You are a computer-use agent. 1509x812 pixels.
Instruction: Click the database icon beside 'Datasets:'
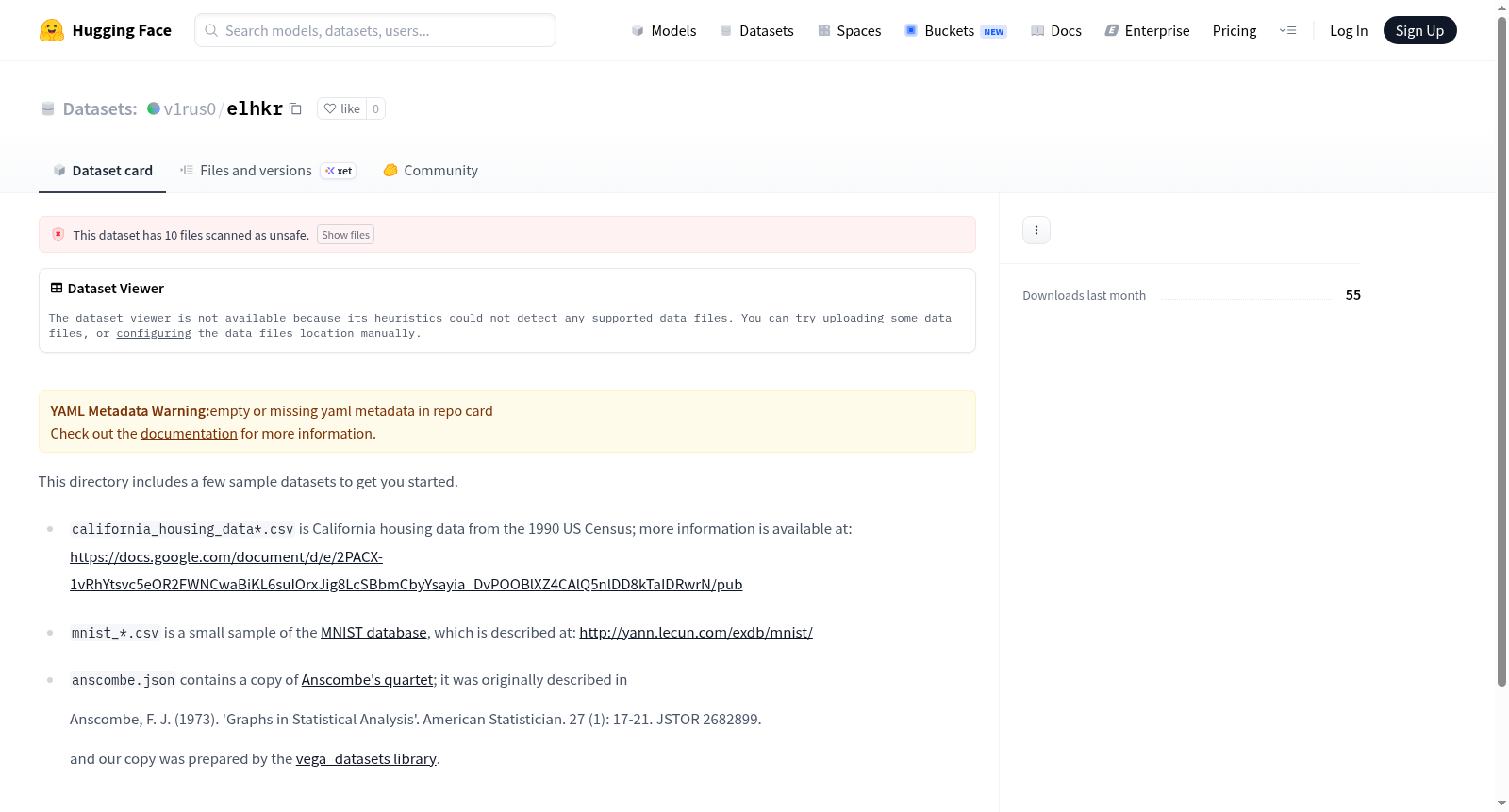coord(48,109)
